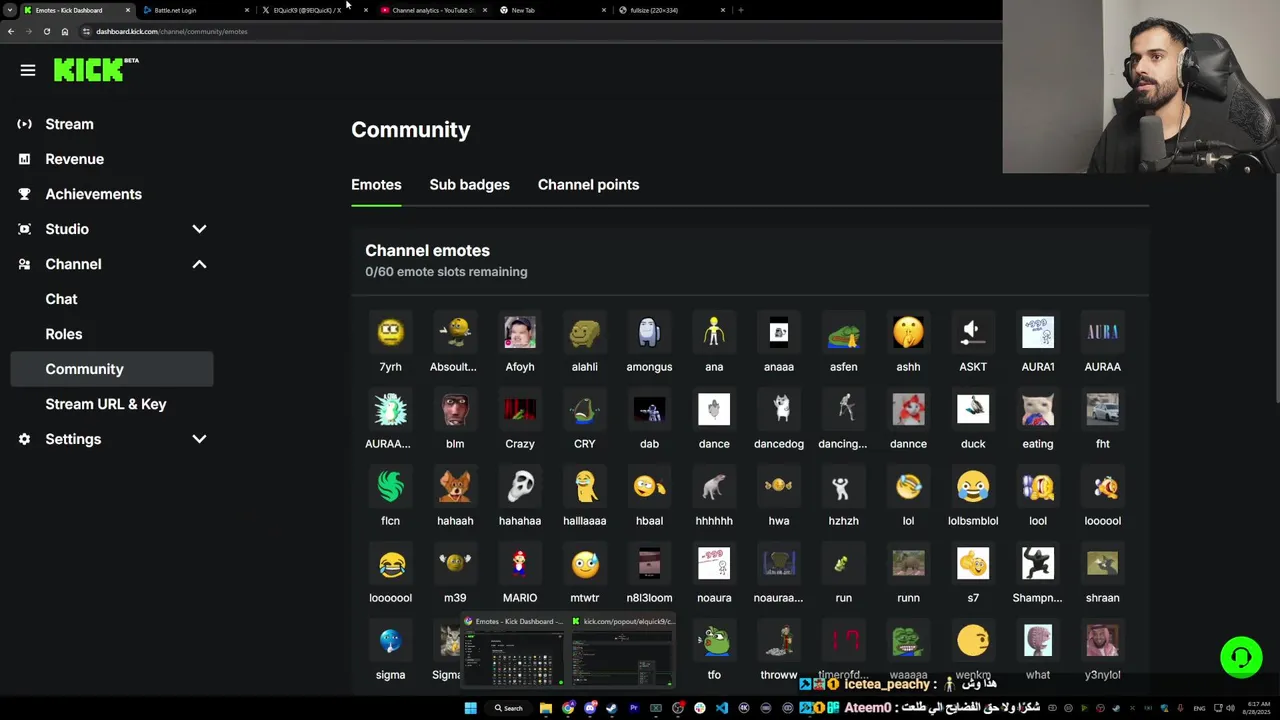Select the ana emote
The height and width of the screenshot is (720, 1280).
(714, 332)
